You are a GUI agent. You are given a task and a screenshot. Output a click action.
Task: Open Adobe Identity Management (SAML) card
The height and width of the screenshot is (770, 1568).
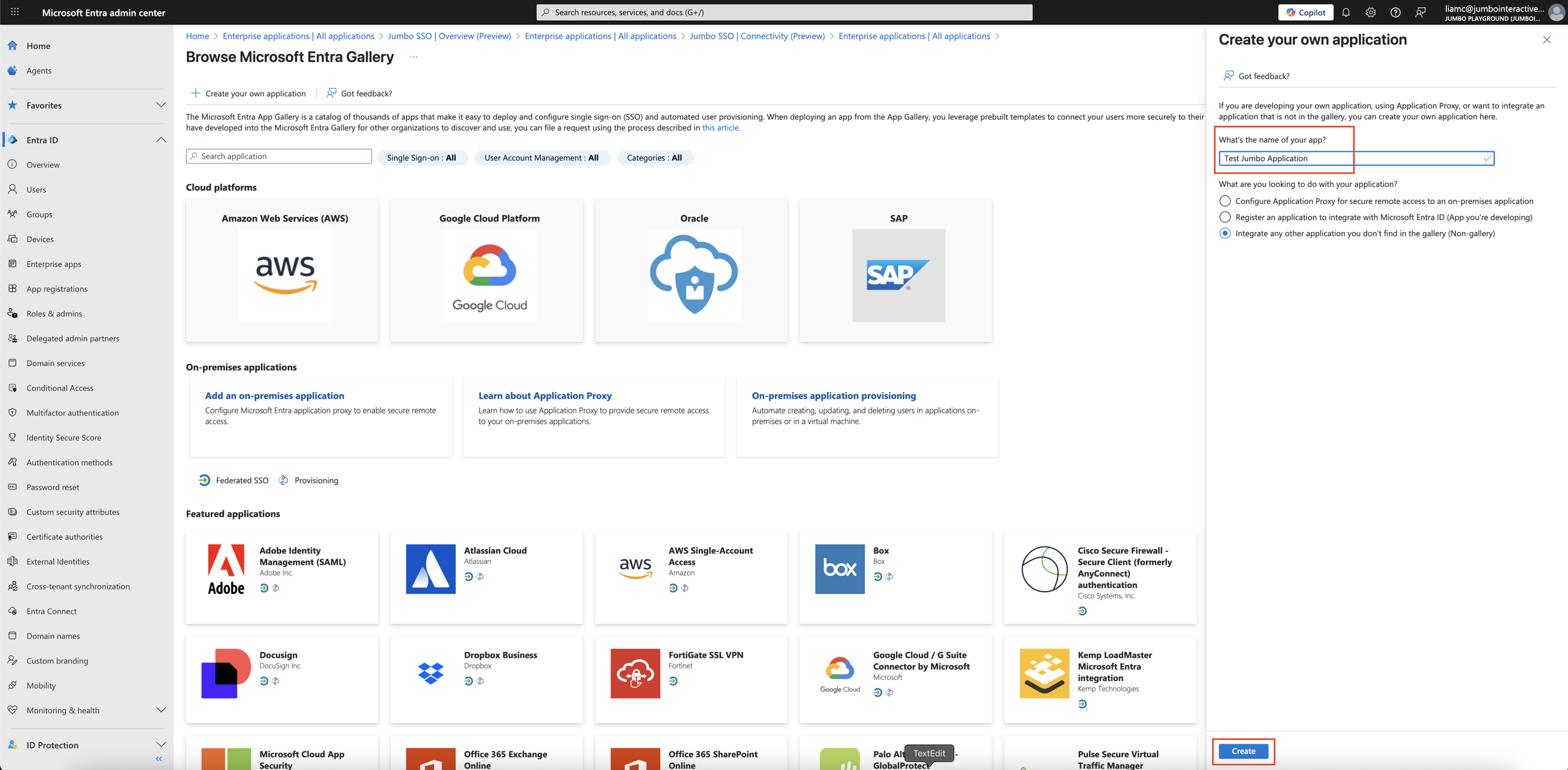[x=282, y=578]
